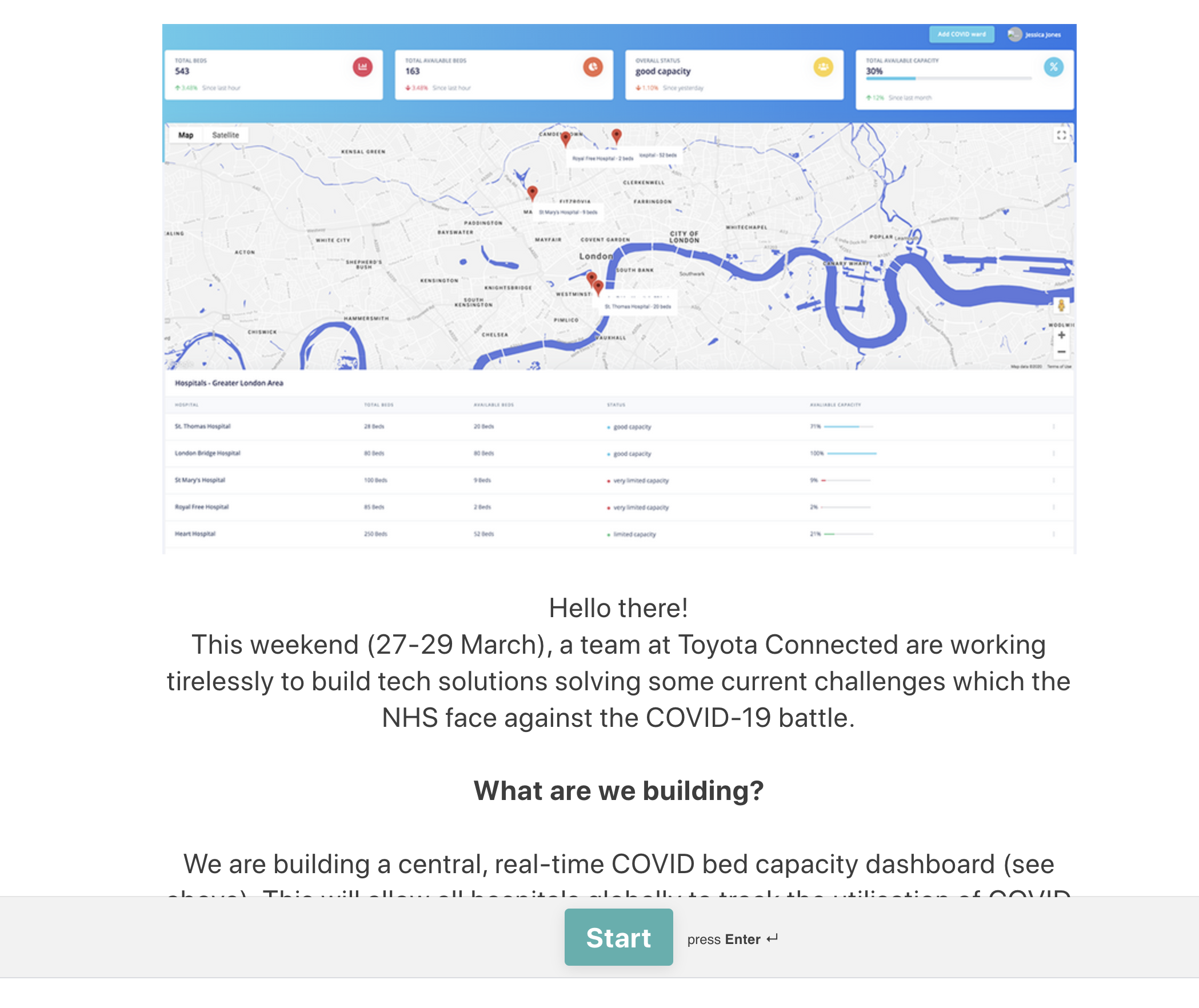1199x1008 pixels.
Task: Click the Total Available Capacity progress bar
Action: pos(949,79)
